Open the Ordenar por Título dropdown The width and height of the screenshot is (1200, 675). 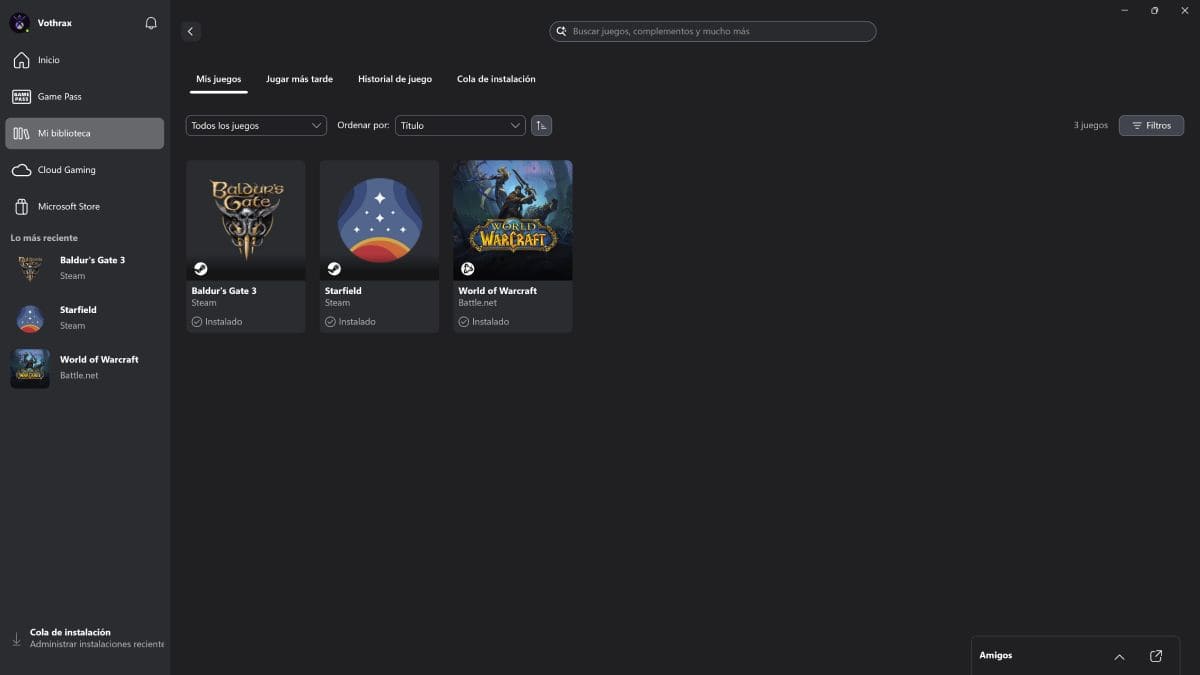[x=460, y=125]
